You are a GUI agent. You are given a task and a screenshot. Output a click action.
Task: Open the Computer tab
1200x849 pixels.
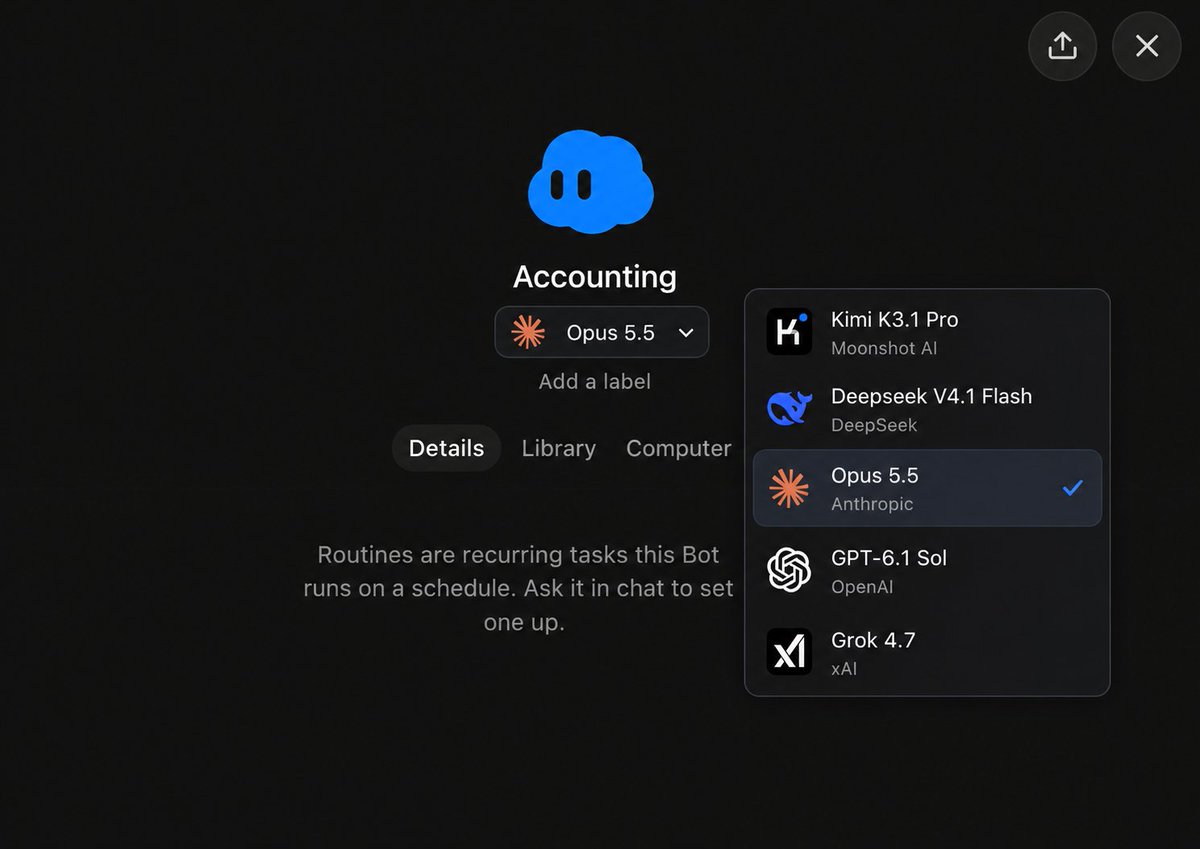[x=679, y=448]
